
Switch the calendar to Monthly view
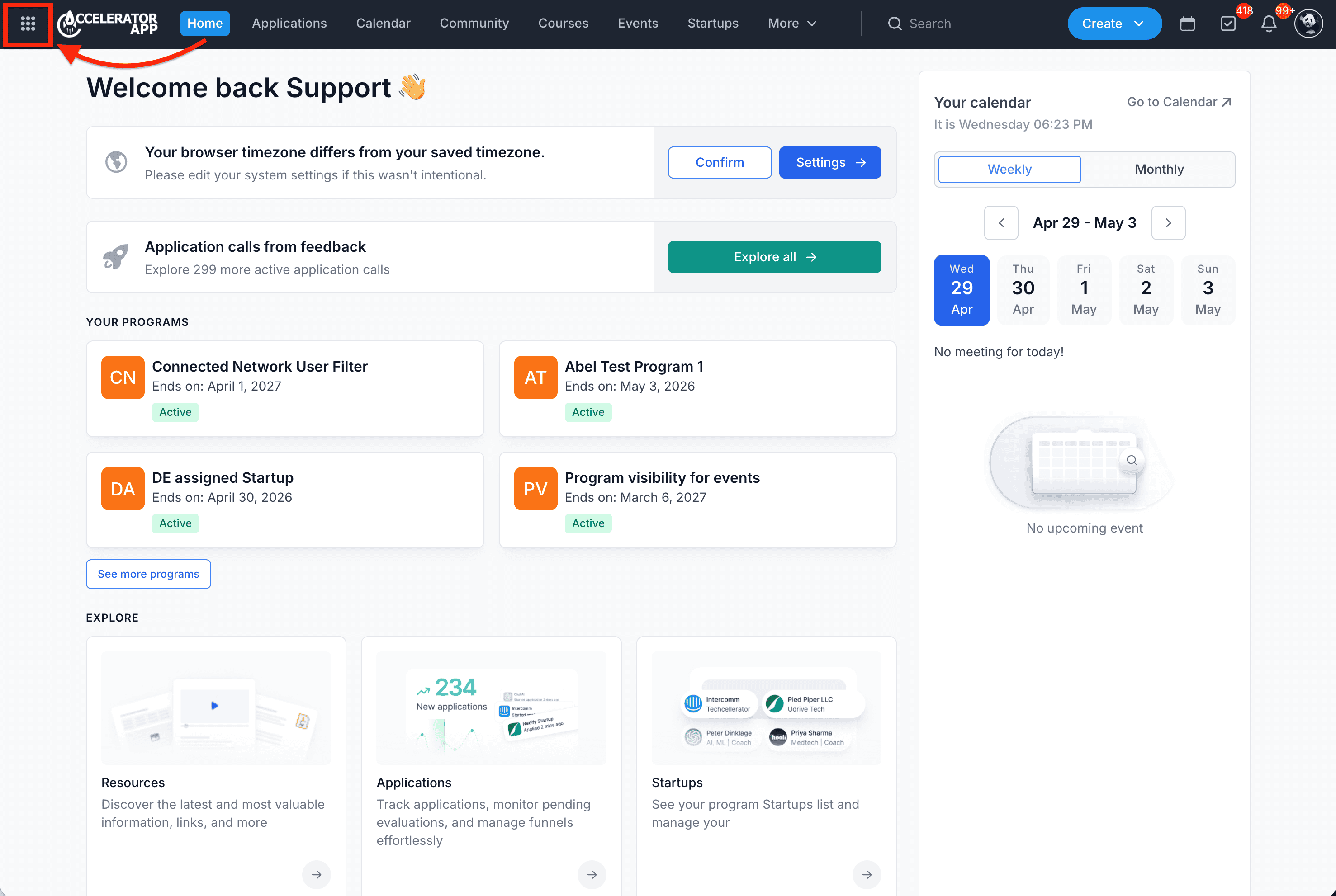point(1159,169)
